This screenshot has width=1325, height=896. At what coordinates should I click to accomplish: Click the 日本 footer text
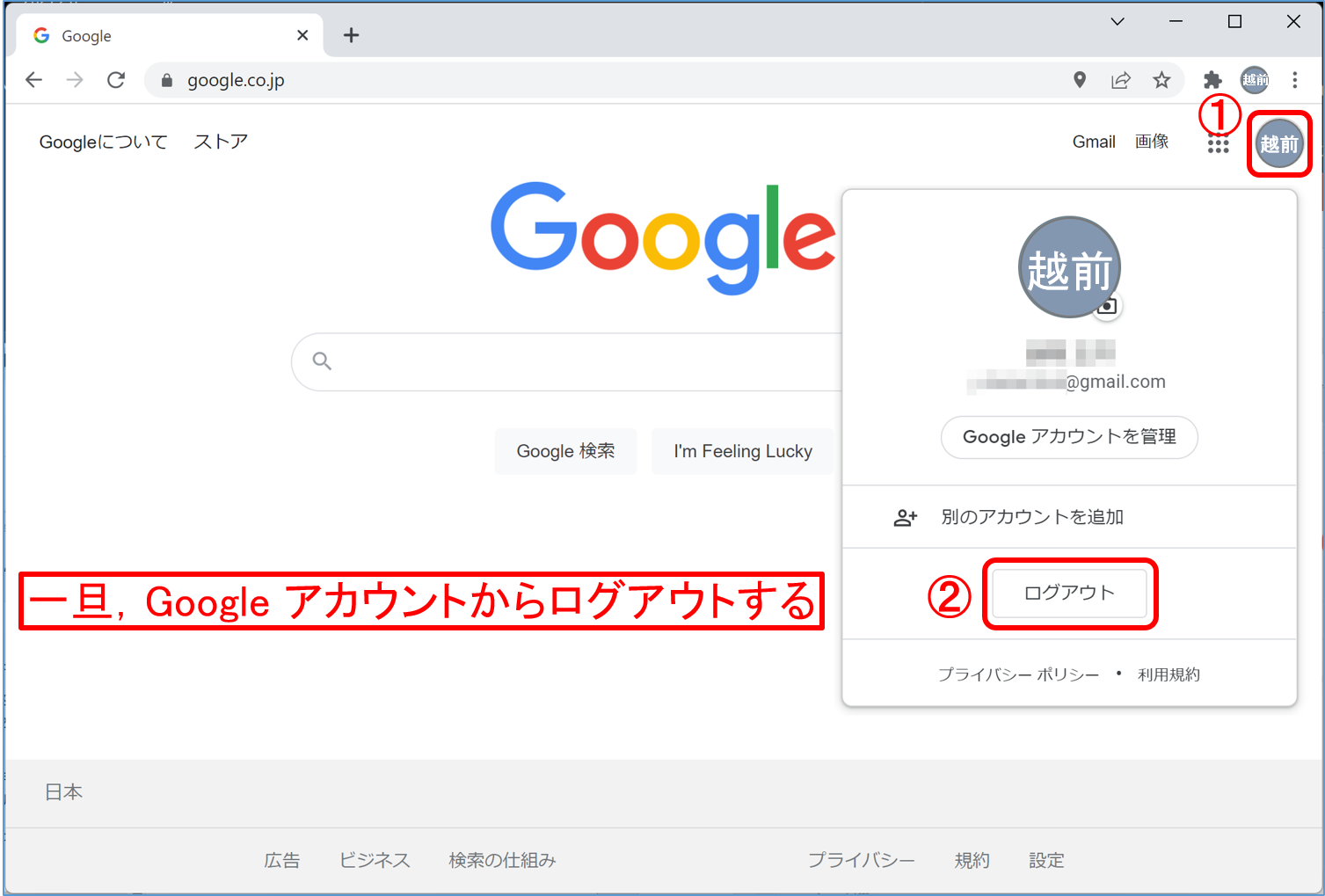(x=64, y=792)
